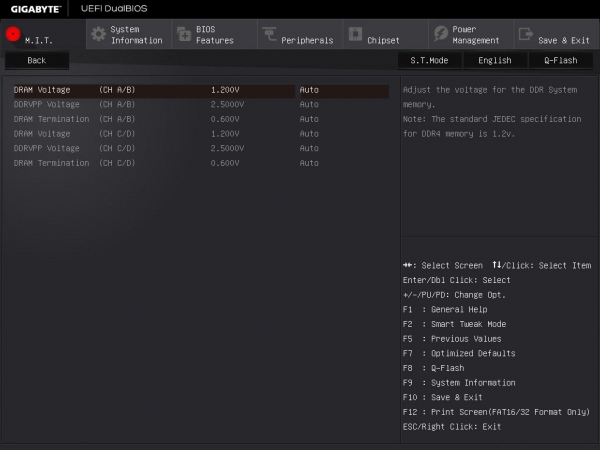The width and height of the screenshot is (600, 450).
Task: Change language via English button
Action: 495,60
